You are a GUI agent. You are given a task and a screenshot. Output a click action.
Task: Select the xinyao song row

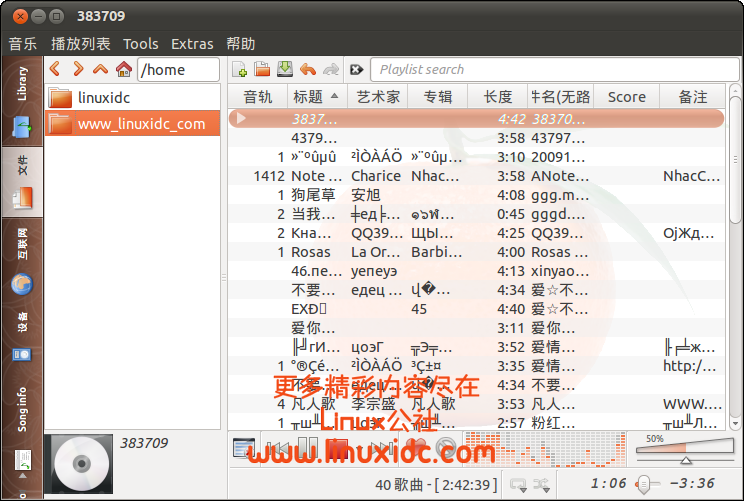point(476,271)
